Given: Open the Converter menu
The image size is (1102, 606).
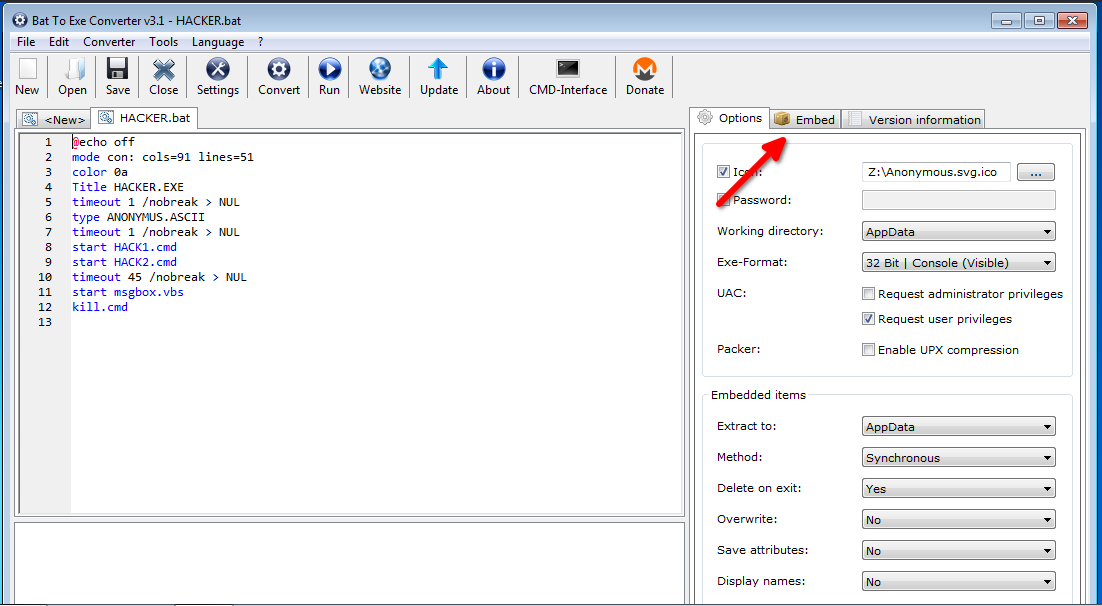Looking at the screenshot, I should click(x=109, y=42).
